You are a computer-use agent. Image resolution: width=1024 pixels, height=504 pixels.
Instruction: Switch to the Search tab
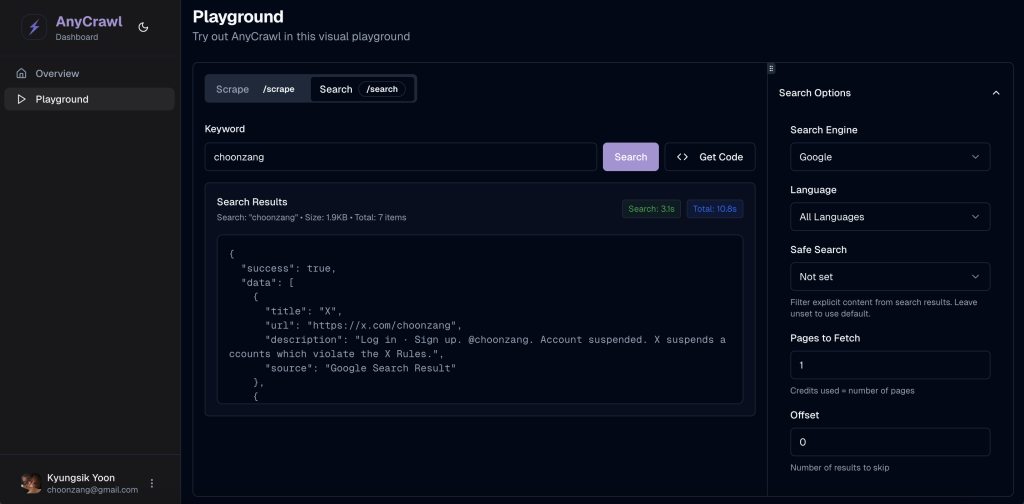tap(362, 89)
